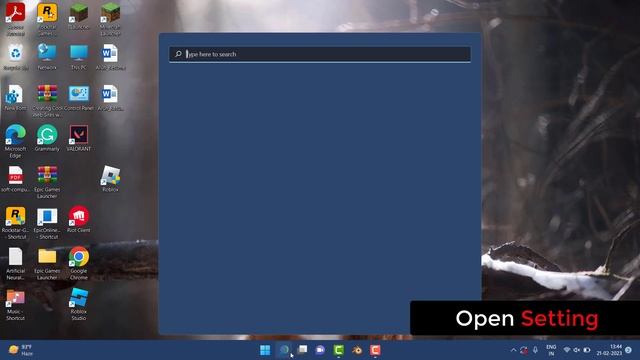Screen dimensions: 640x360
Task: Open the red Camtasia recorder taskbar icon
Action: click(376, 350)
